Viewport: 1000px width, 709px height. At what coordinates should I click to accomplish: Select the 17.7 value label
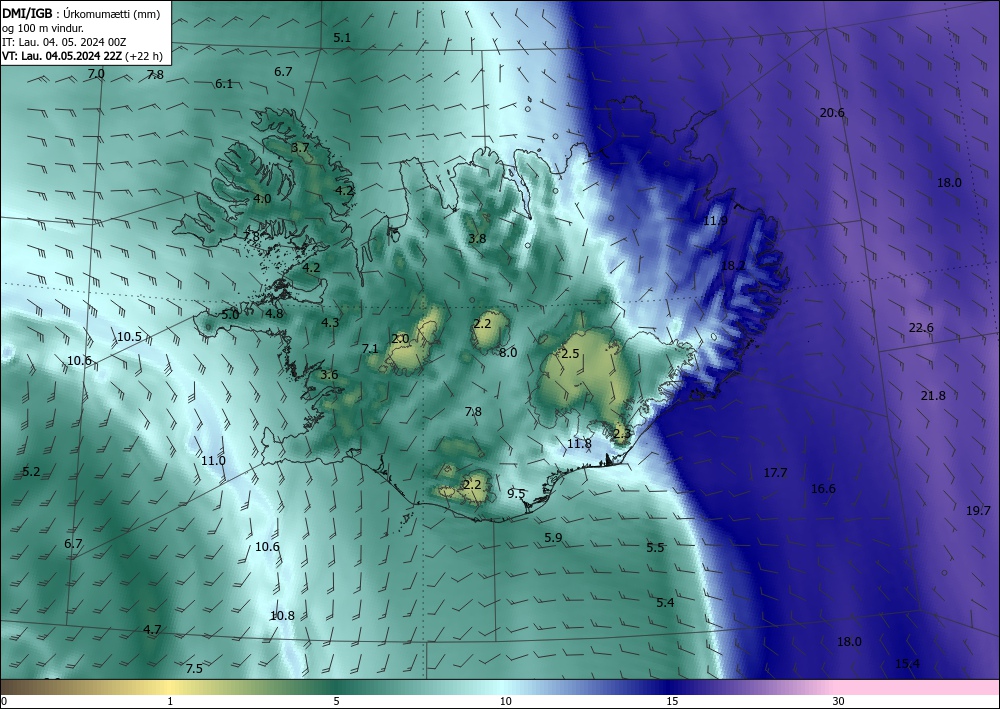pyautogui.click(x=776, y=472)
